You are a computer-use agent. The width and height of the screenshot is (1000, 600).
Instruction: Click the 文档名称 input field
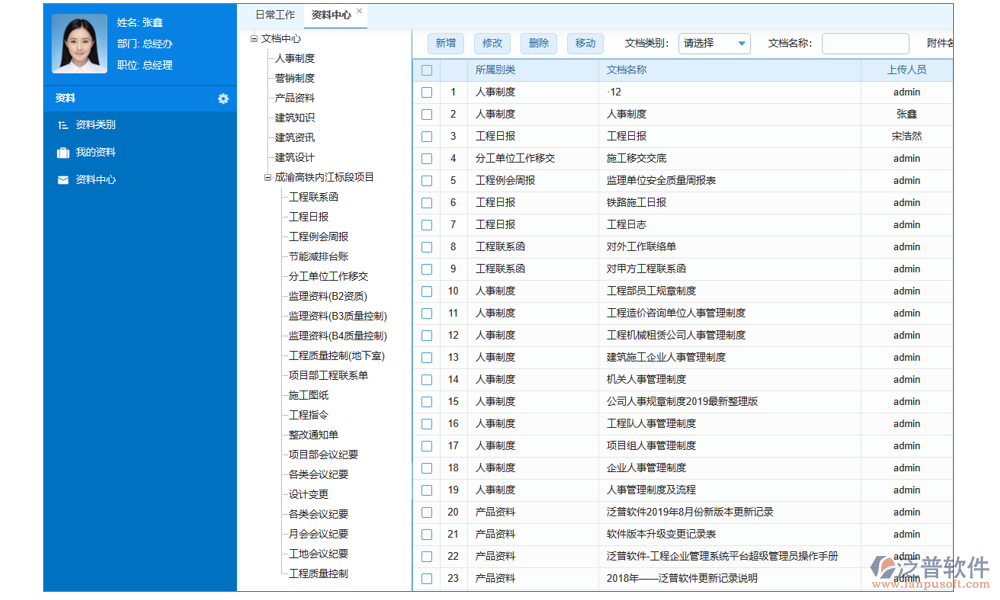(864, 43)
